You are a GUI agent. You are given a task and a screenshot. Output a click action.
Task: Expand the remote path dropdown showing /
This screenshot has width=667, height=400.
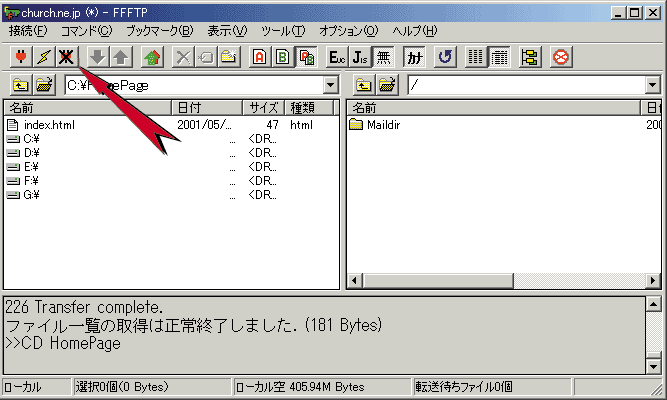657,85
